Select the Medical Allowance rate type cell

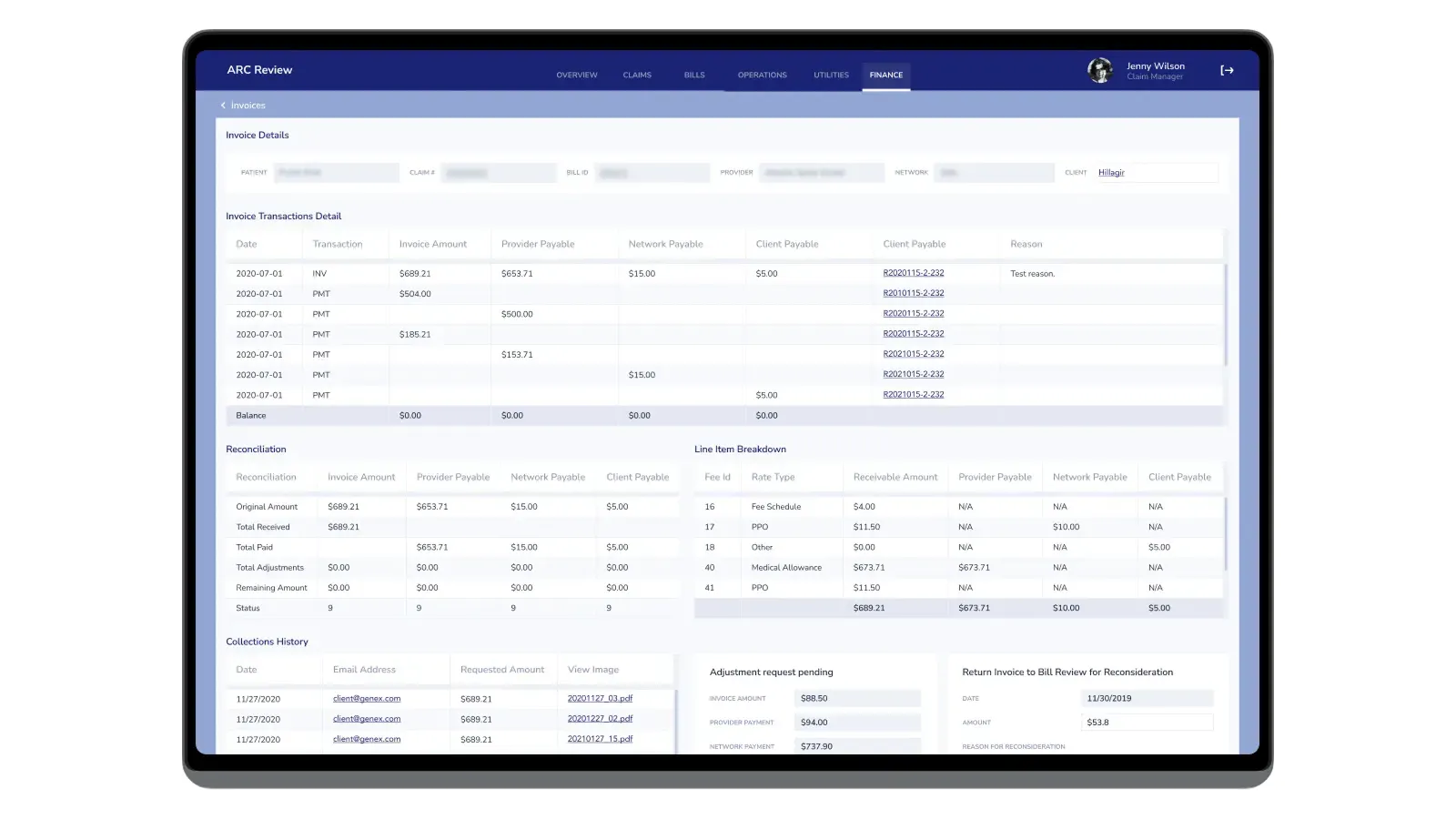(x=786, y=568)
